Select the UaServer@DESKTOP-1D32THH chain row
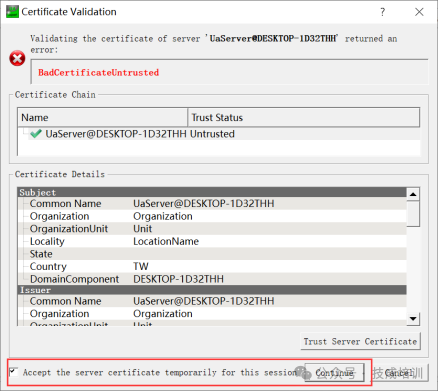Screen dimensions: 438x392 pos(219,134)
